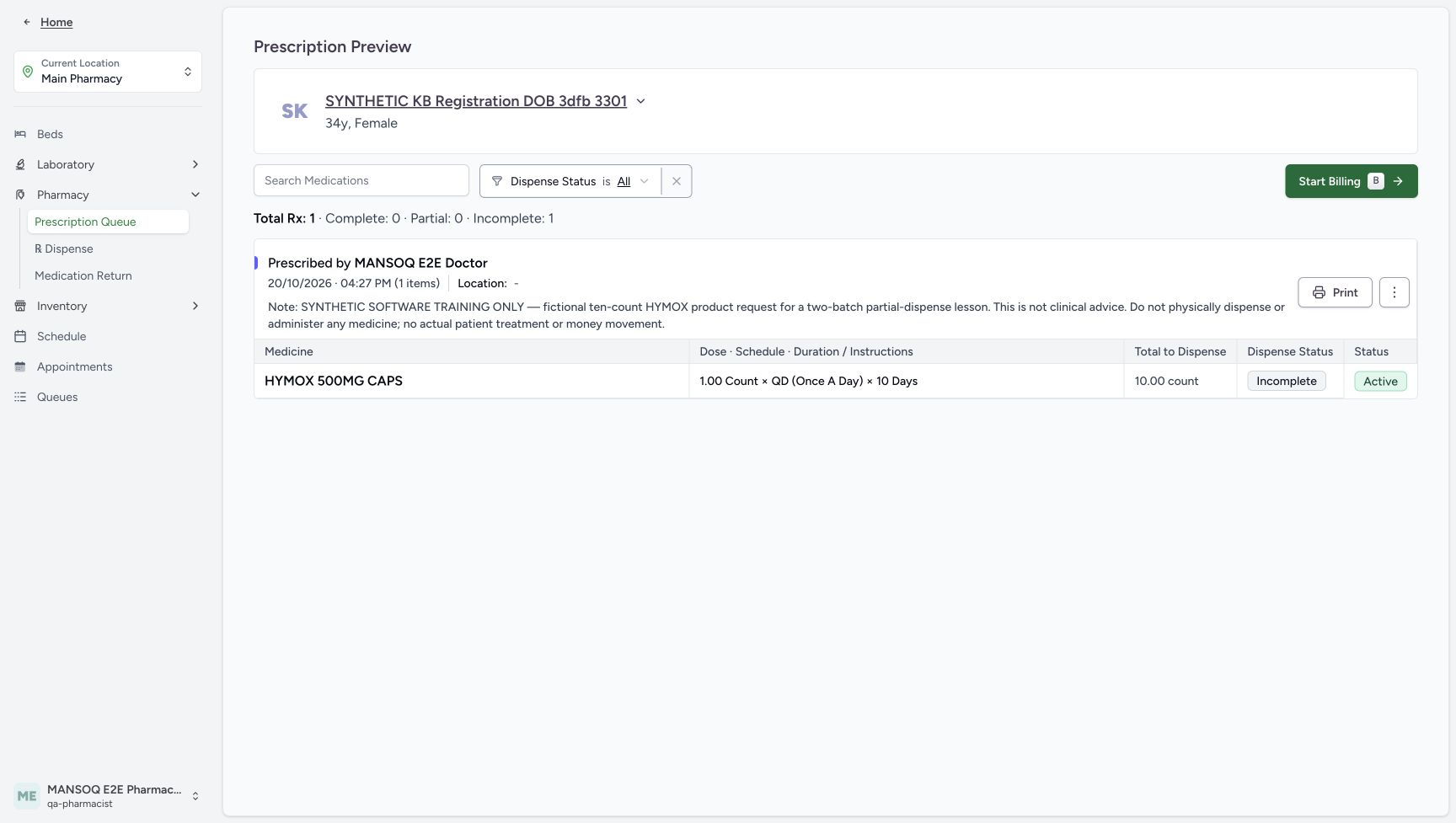Open the user account switcher arrows
Viewport: 1456px width, 823px height.
195,796
